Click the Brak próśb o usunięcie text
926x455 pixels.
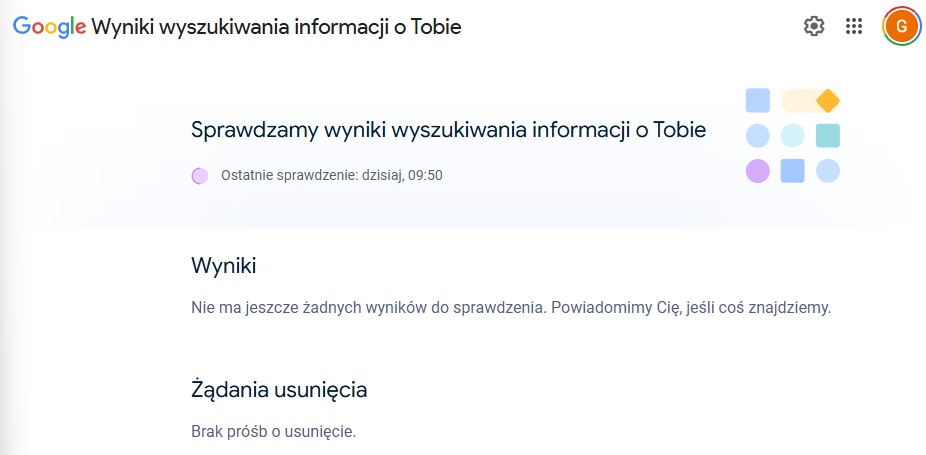pyautogui.click(x=273, y=433)
